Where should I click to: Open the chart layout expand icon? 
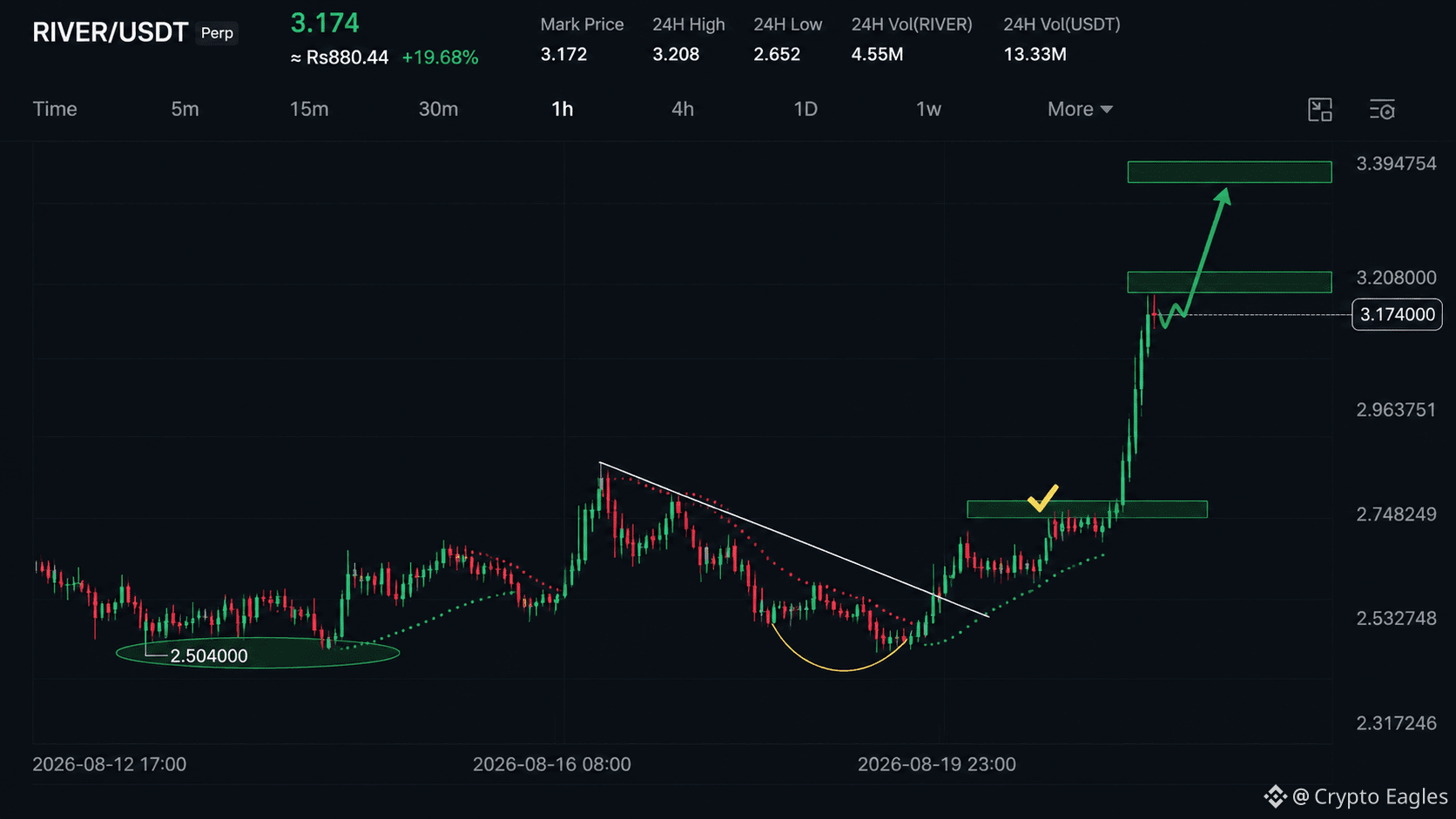click(1320, 110)
